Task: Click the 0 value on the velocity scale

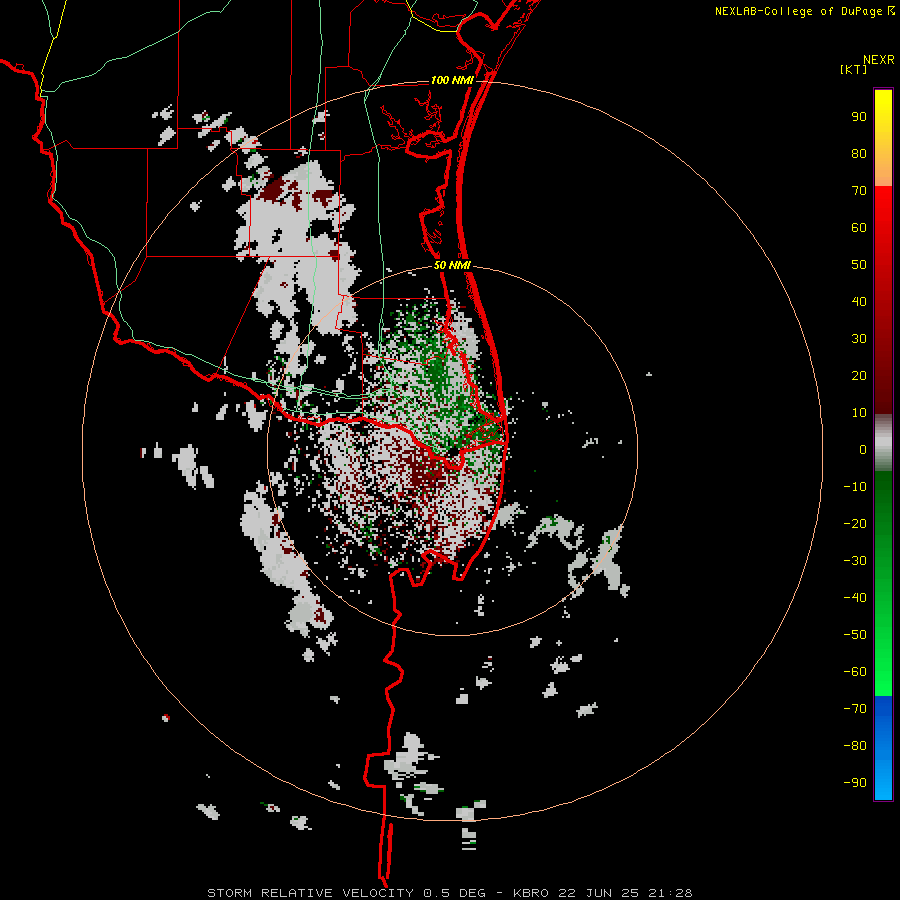Action: [863, 450]
